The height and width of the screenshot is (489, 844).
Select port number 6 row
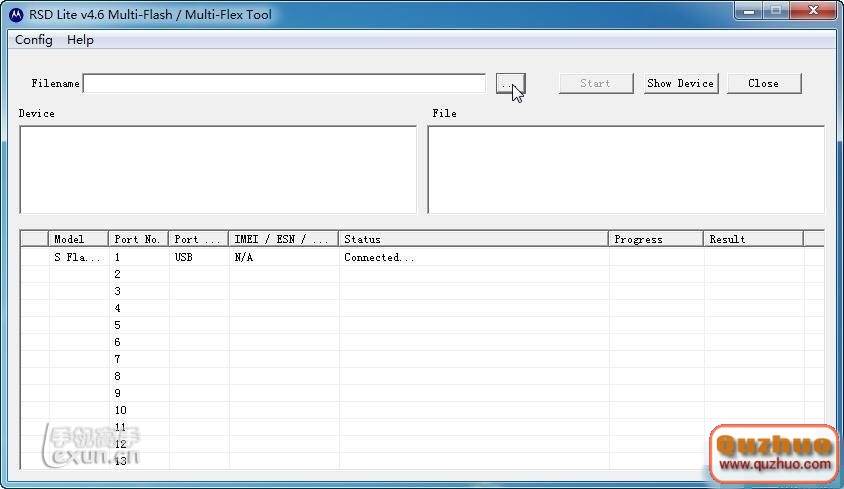click(x=422, y=342)
